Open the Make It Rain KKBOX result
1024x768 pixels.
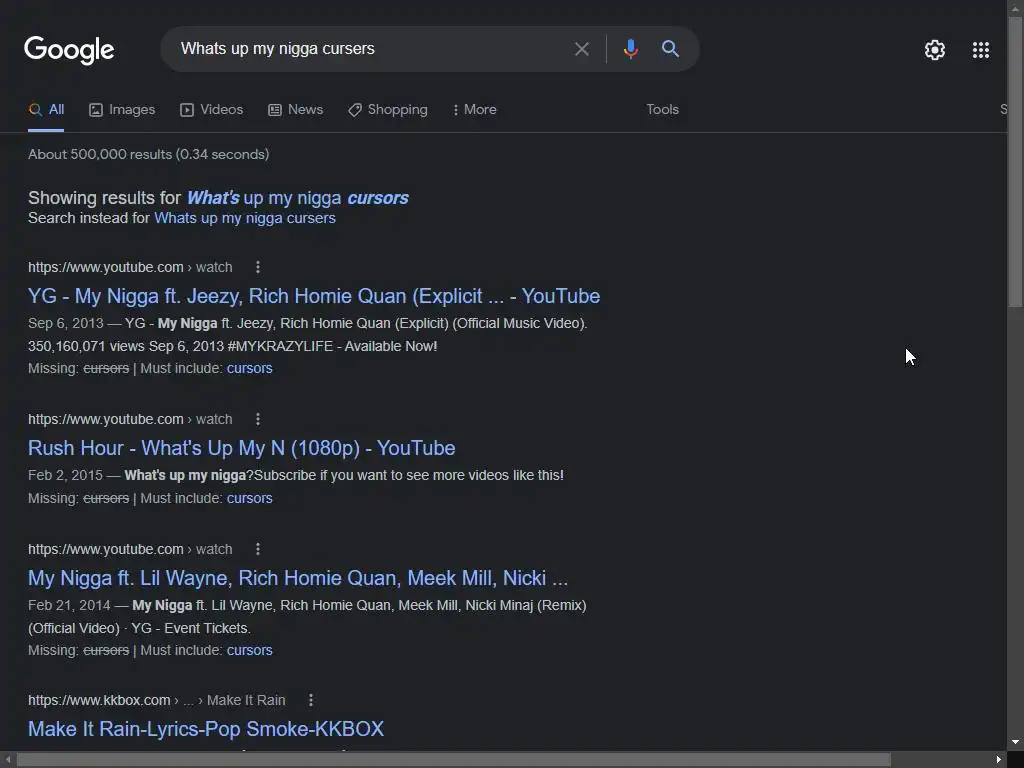206,729
